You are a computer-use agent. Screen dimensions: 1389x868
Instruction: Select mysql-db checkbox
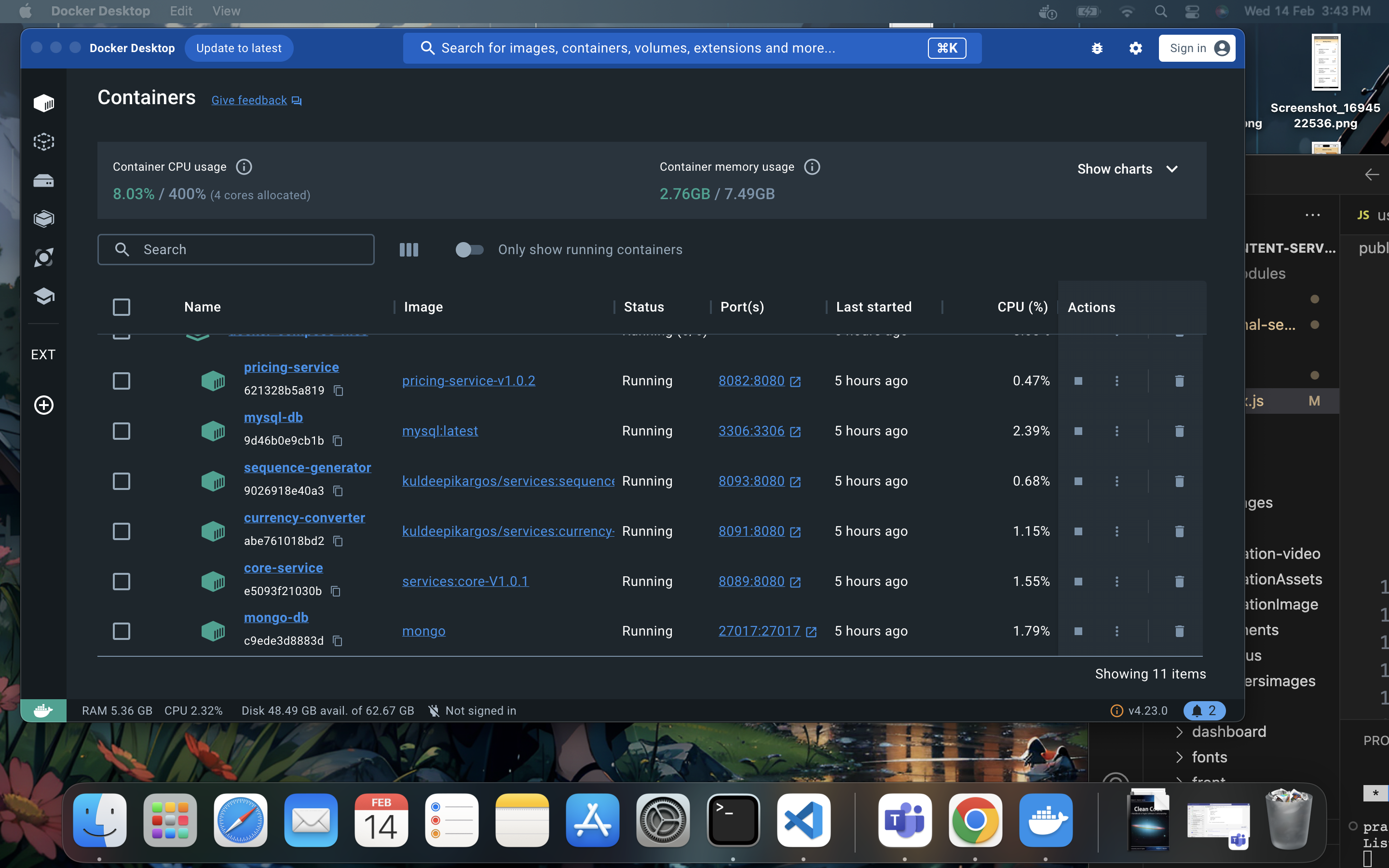point(121,431)
